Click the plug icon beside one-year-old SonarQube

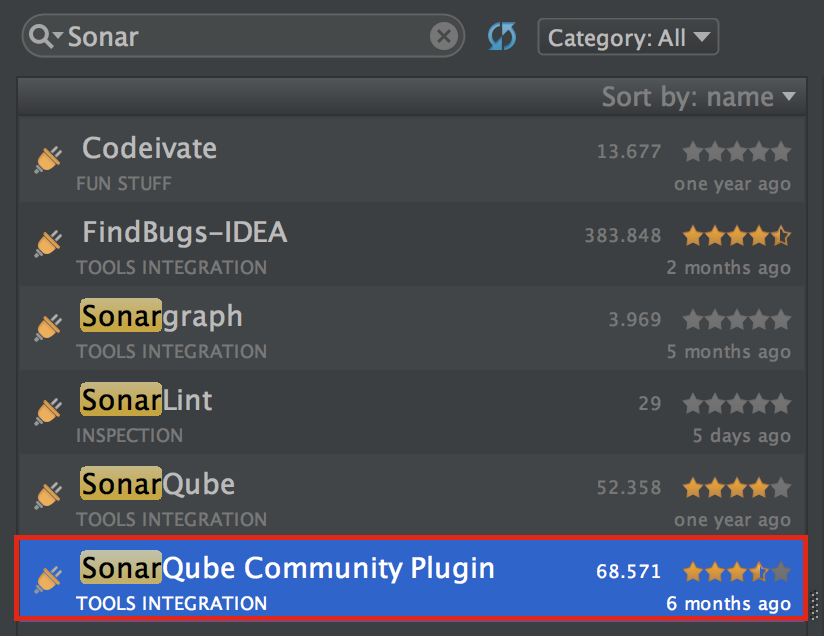(48, 496)
